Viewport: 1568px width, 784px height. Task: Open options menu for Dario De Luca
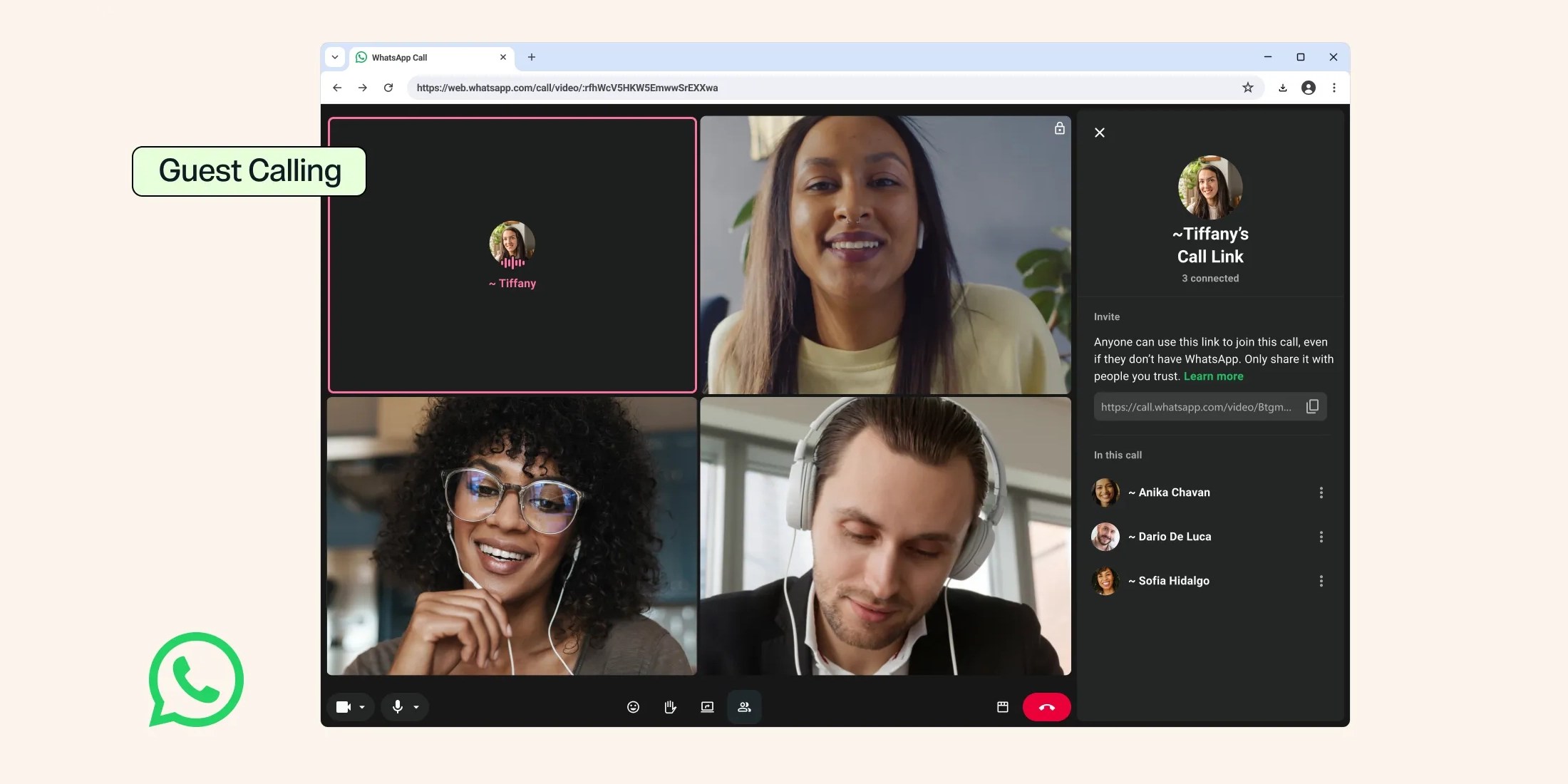(1321, 537)
